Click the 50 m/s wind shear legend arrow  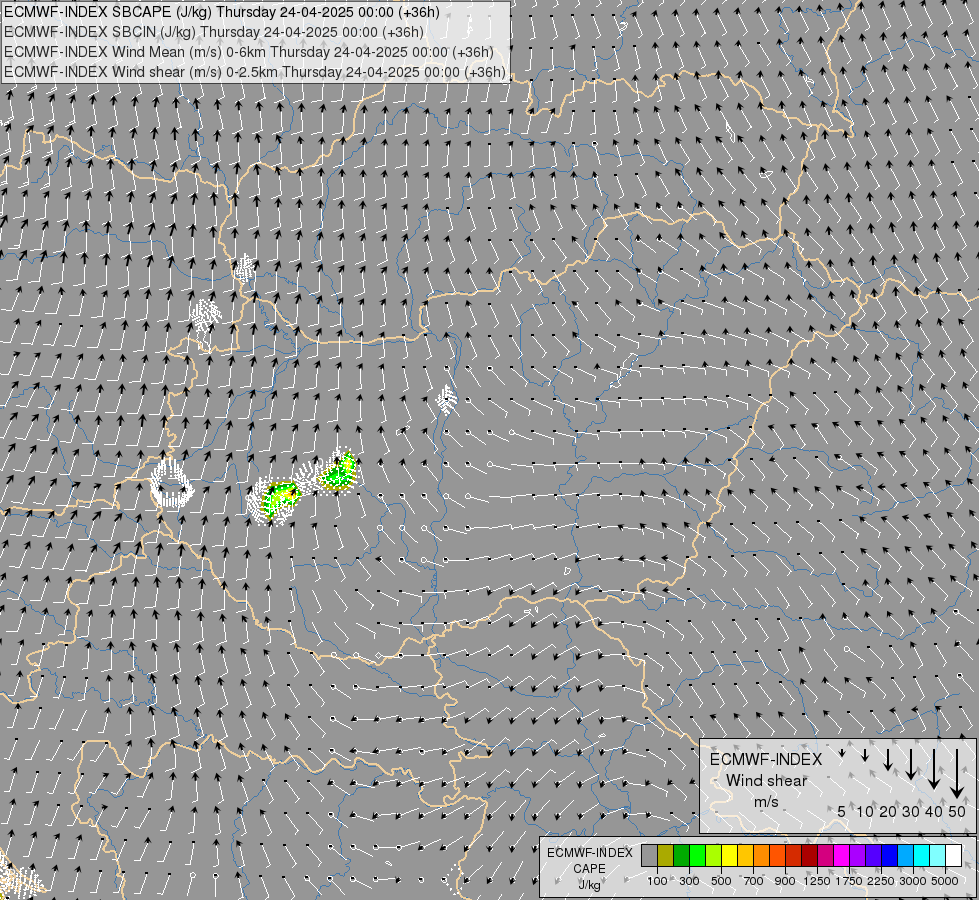pyautogui.click(x=957, y=774)
